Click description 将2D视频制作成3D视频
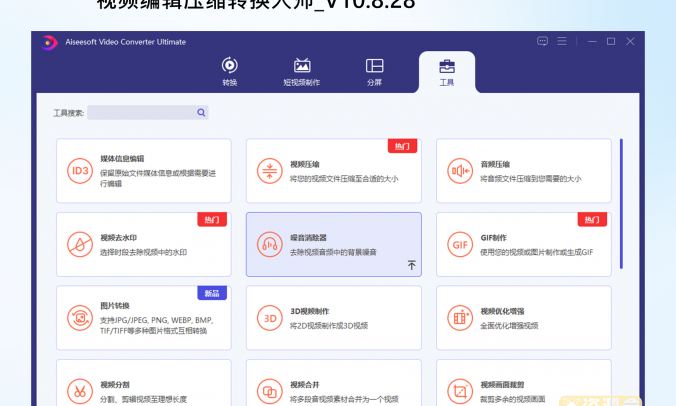This screenshot has width=676, height=406. (x=329, y=325)
